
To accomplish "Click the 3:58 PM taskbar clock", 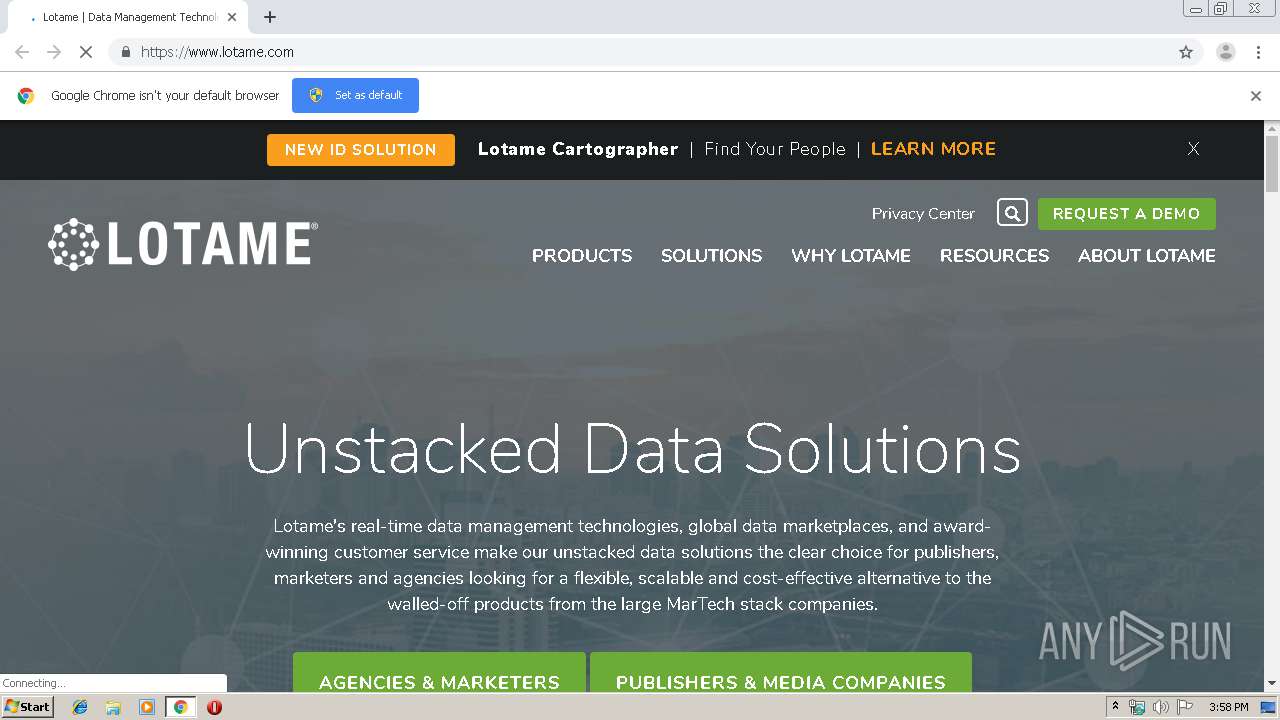I will tap(1228, 707).
